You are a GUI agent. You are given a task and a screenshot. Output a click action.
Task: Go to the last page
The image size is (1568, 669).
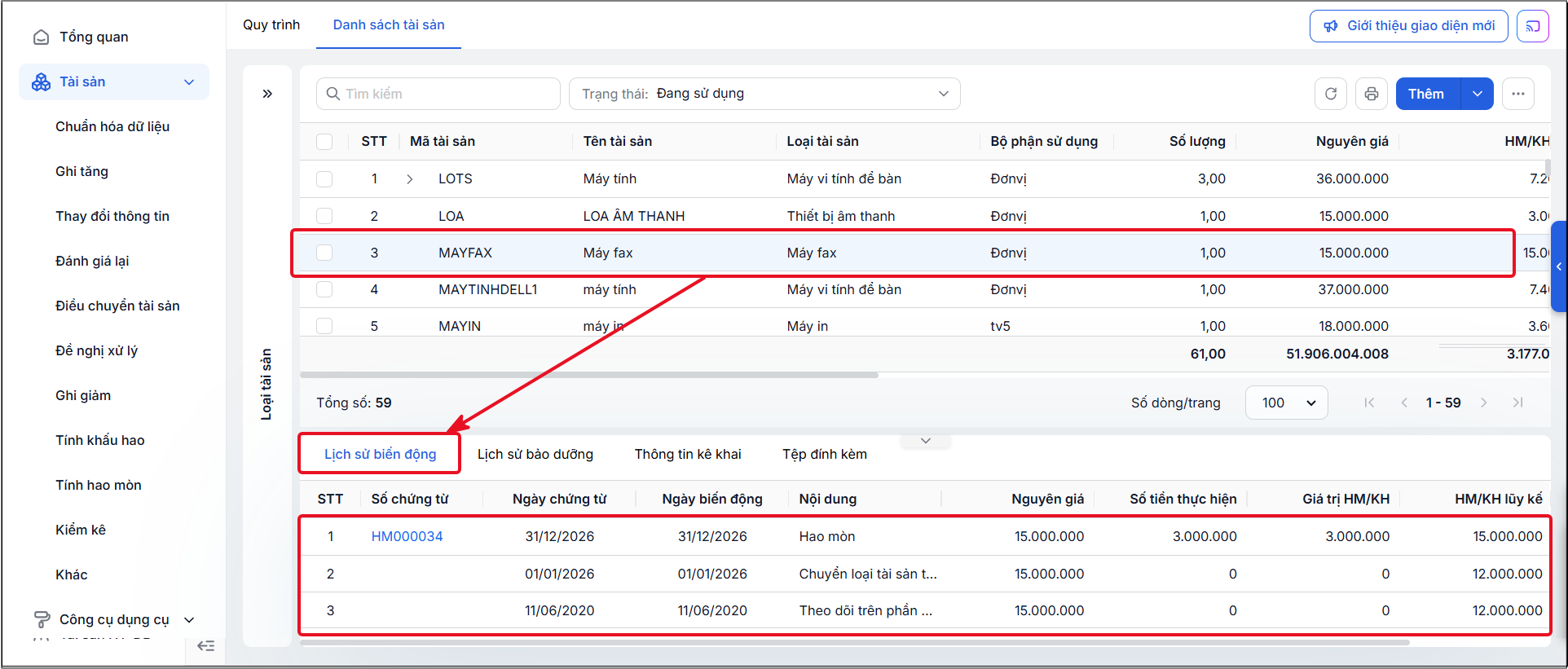pos(1517,403)
